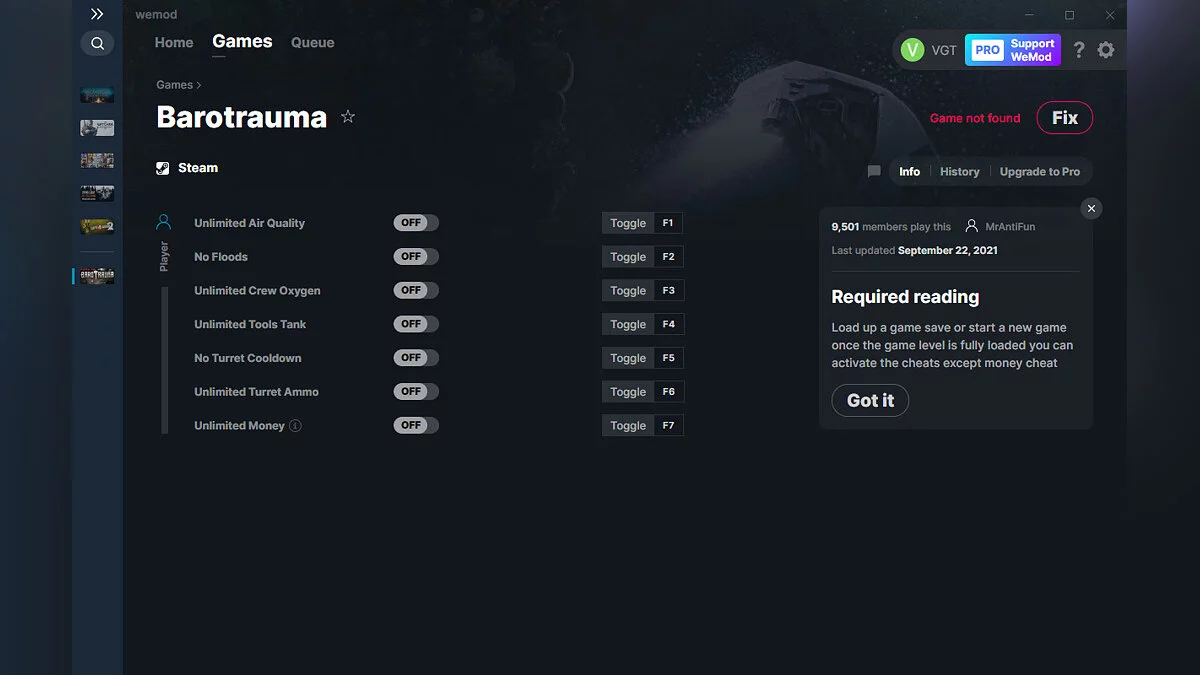Viewport: 1200px width, 675px height.
Task: Expand the collapsed sidebar with double-arrow icon
Action: pyautogui.click(x=97, y=14)
